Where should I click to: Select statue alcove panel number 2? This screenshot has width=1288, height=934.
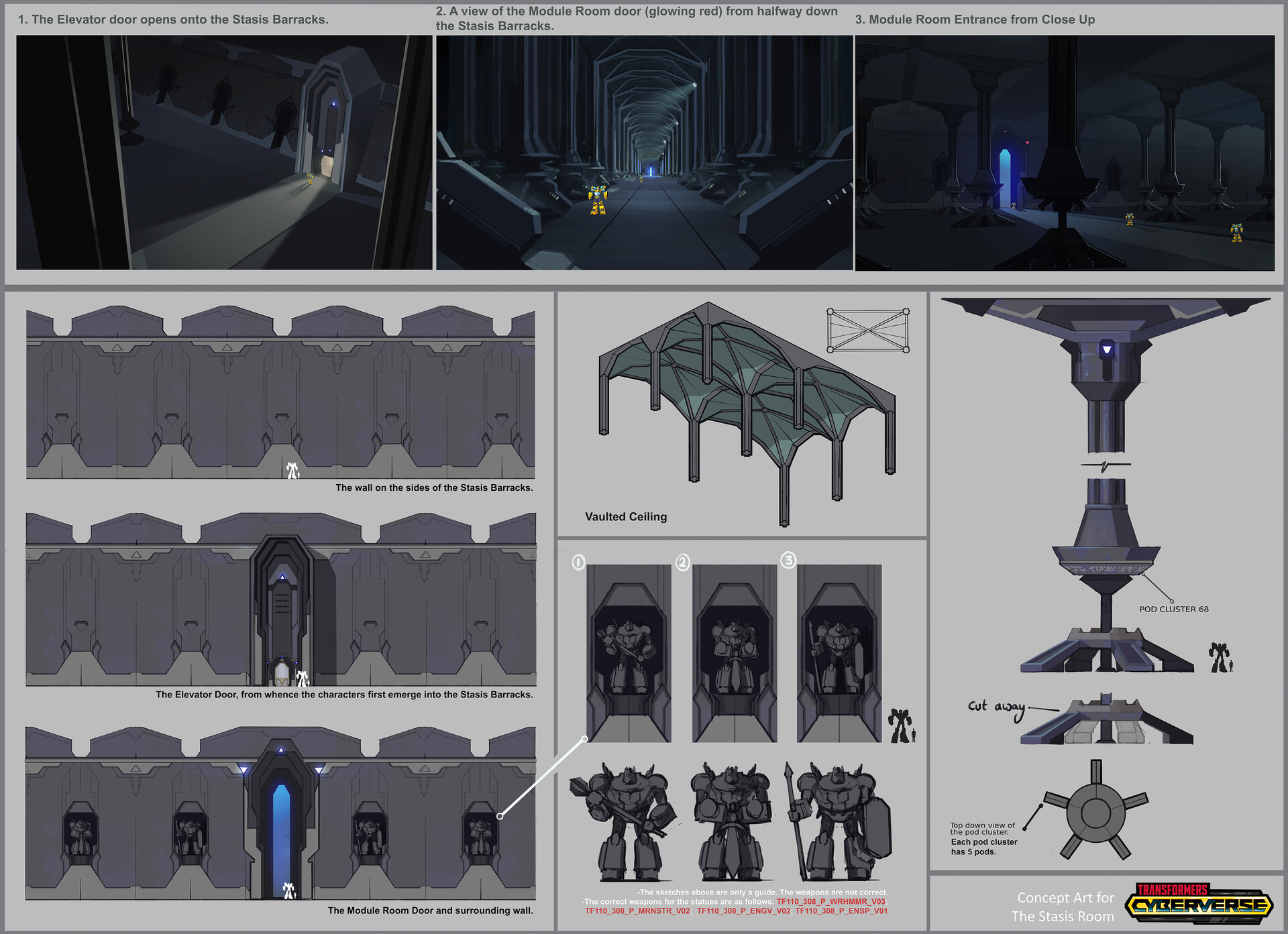tap(735, 653)
